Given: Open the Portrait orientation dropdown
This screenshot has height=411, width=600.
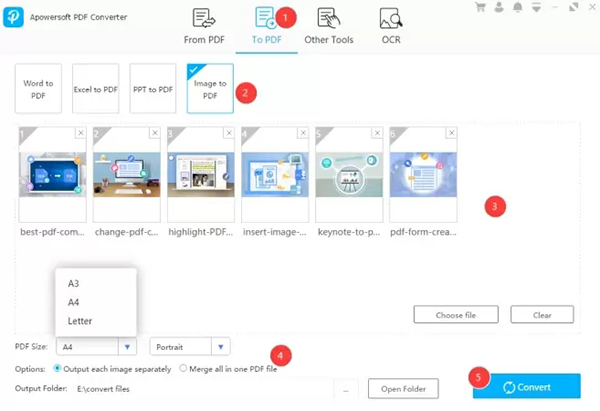Looking at the screenshot, I should coord(222,347).
